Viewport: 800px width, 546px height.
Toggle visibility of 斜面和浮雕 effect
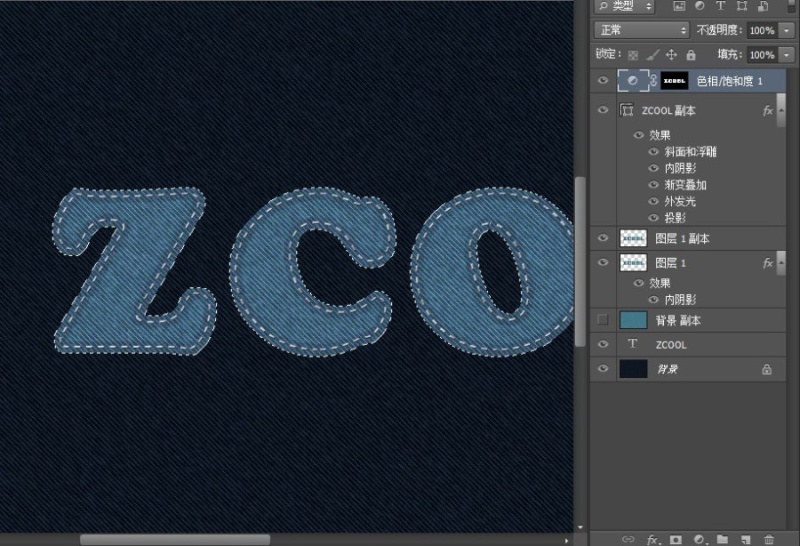654,152
